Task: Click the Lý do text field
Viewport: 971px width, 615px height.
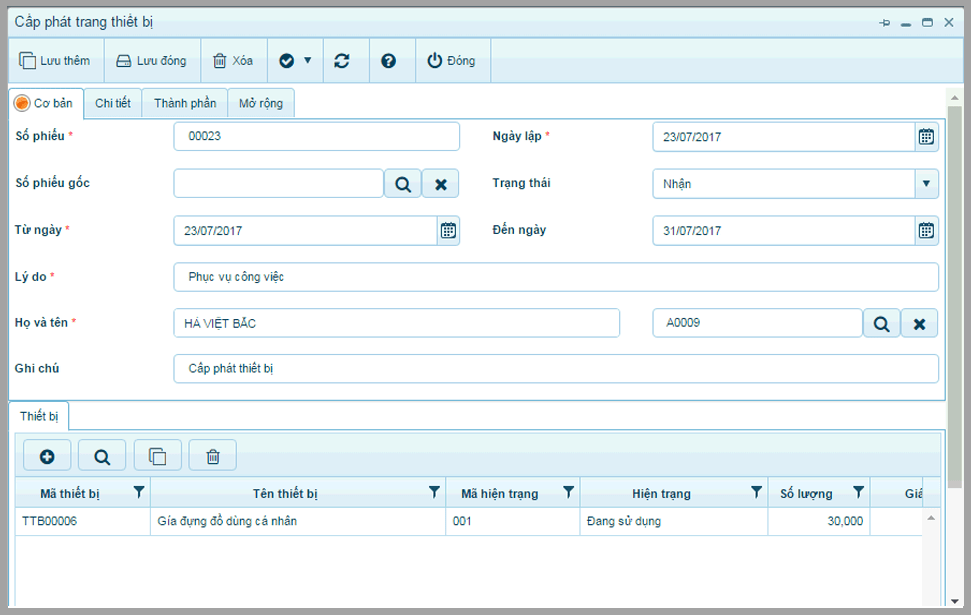Action: 556,277
